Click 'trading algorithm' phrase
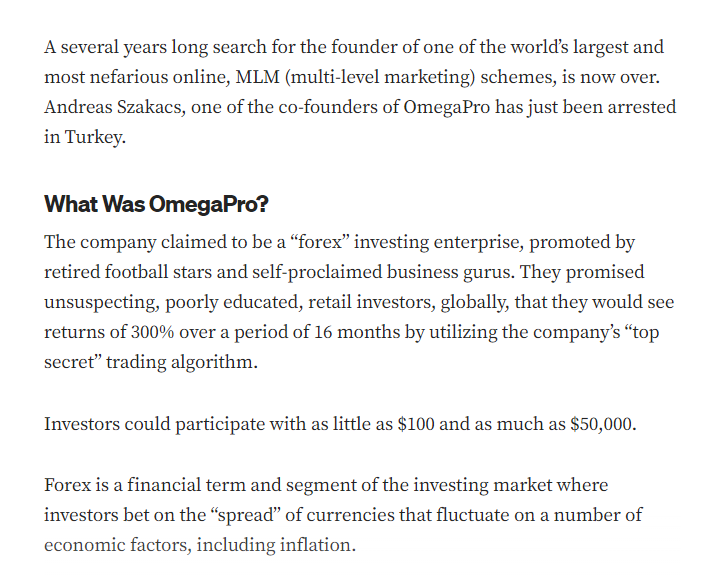The width and height of the screenshot is (703, 582). pos(182,362)
